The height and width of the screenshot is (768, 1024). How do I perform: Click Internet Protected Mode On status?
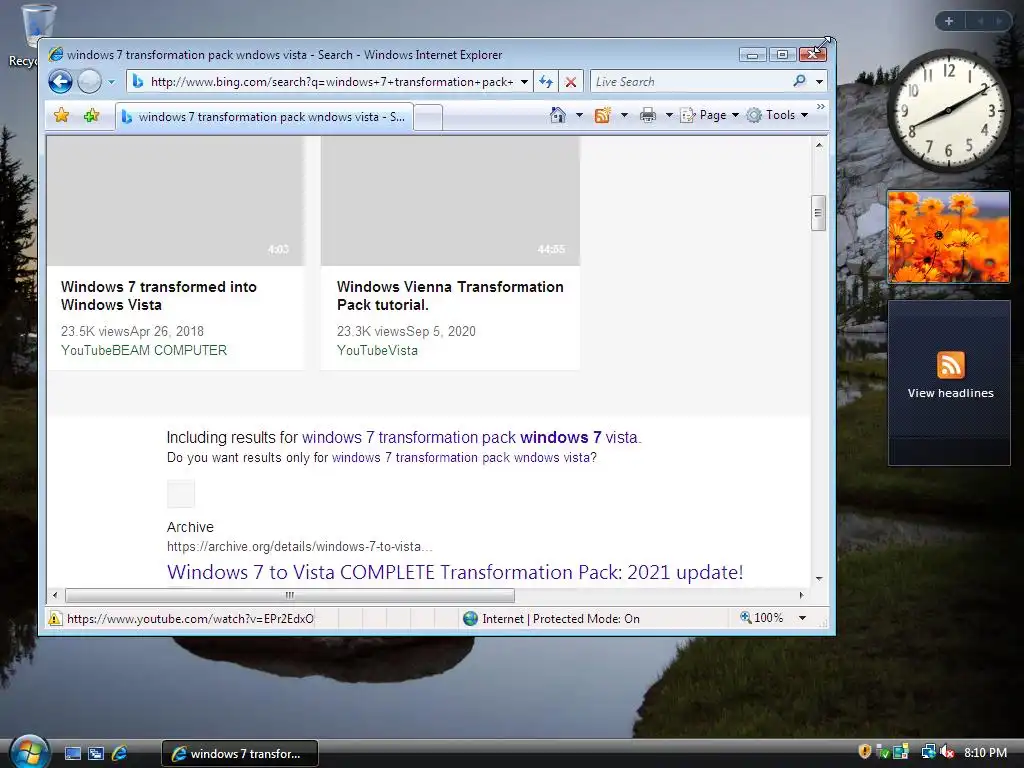click(x=551, y=618)
